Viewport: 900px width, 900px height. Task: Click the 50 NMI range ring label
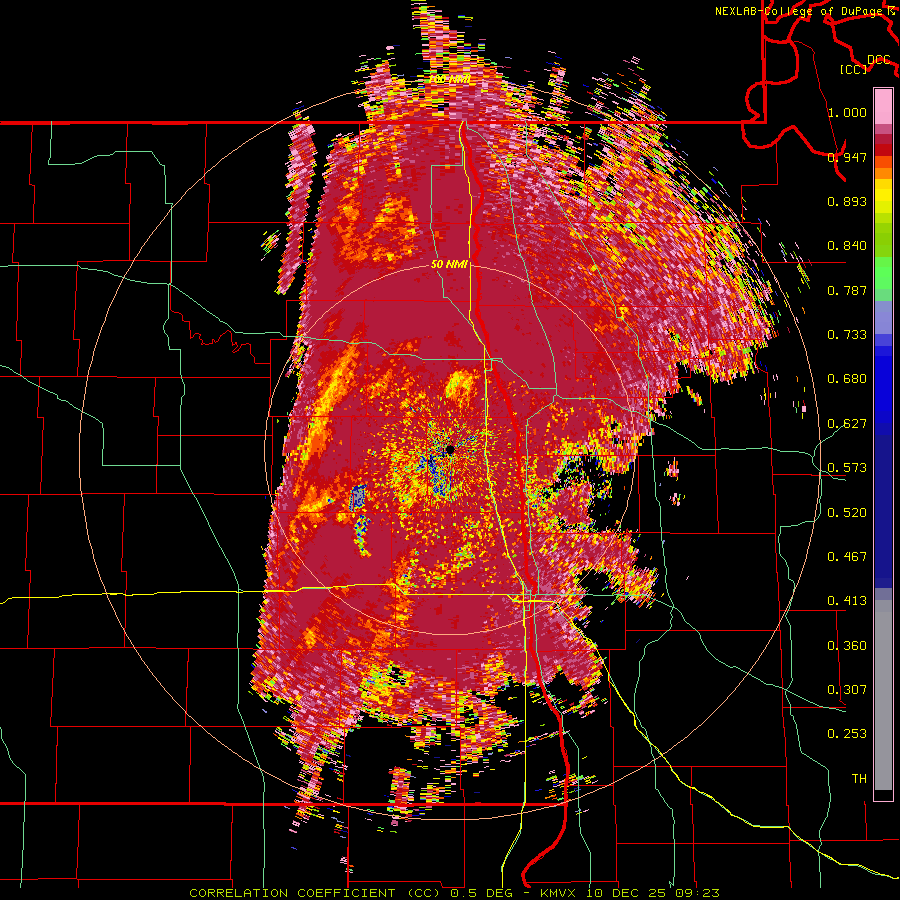pyautogui.click(x=449, y=265)
